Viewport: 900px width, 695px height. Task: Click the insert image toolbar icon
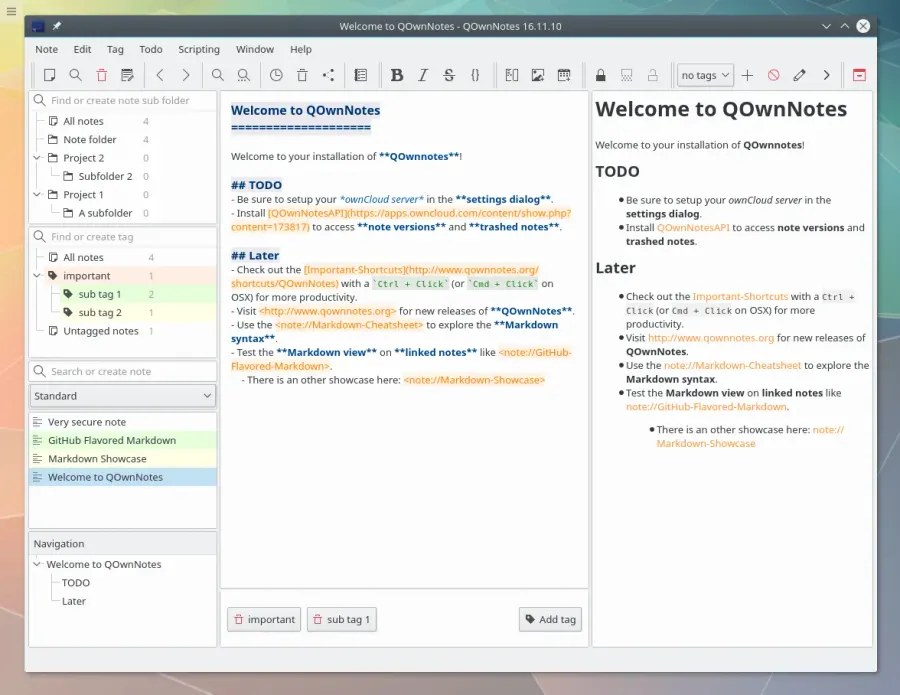pyautogui.click(x=538, y=75)
